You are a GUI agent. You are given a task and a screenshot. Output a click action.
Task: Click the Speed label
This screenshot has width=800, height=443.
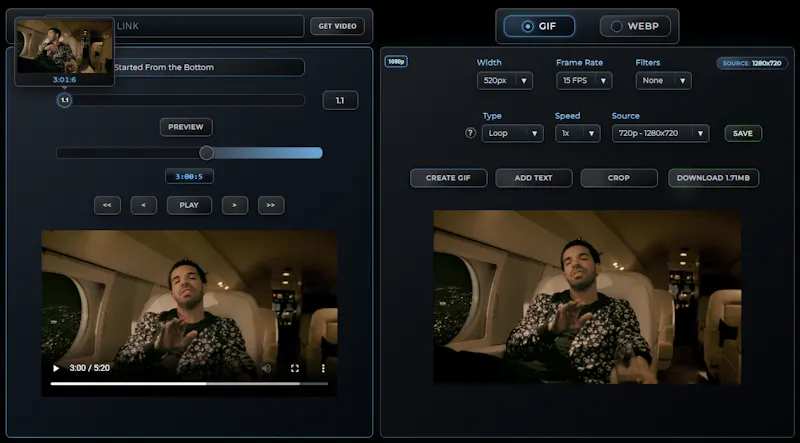[x=567, y=116]
